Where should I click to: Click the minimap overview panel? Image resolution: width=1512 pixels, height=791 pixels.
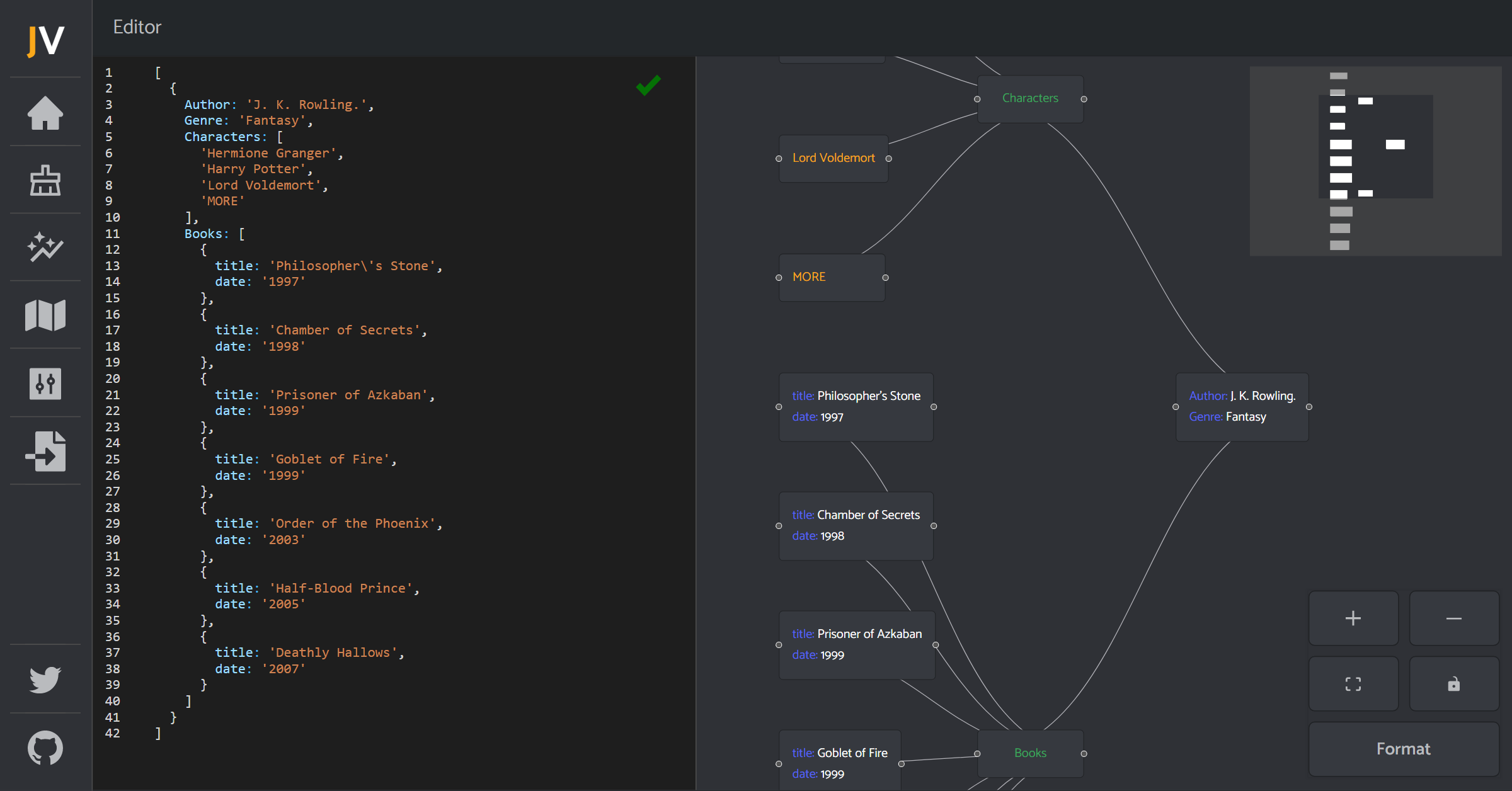[x=1375, y=161]
